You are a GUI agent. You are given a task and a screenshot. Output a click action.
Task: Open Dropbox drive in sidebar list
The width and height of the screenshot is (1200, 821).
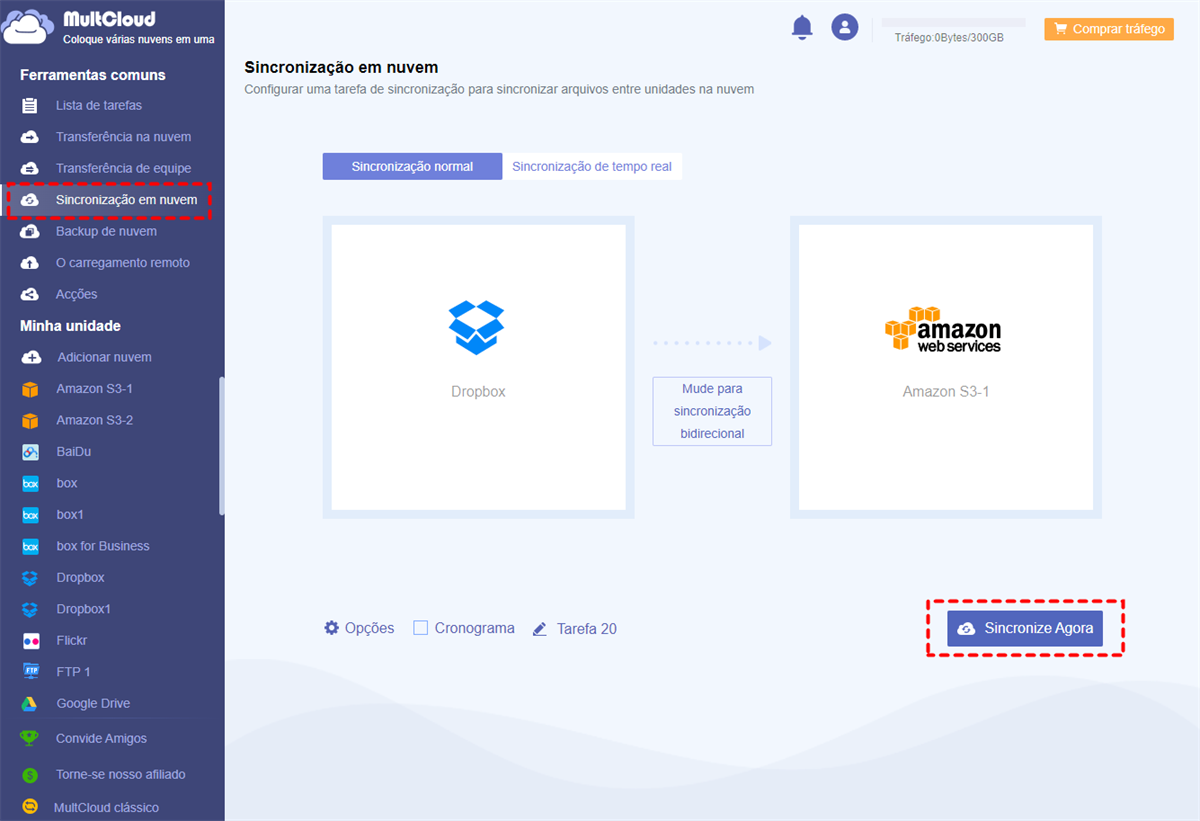coord(80,578)
